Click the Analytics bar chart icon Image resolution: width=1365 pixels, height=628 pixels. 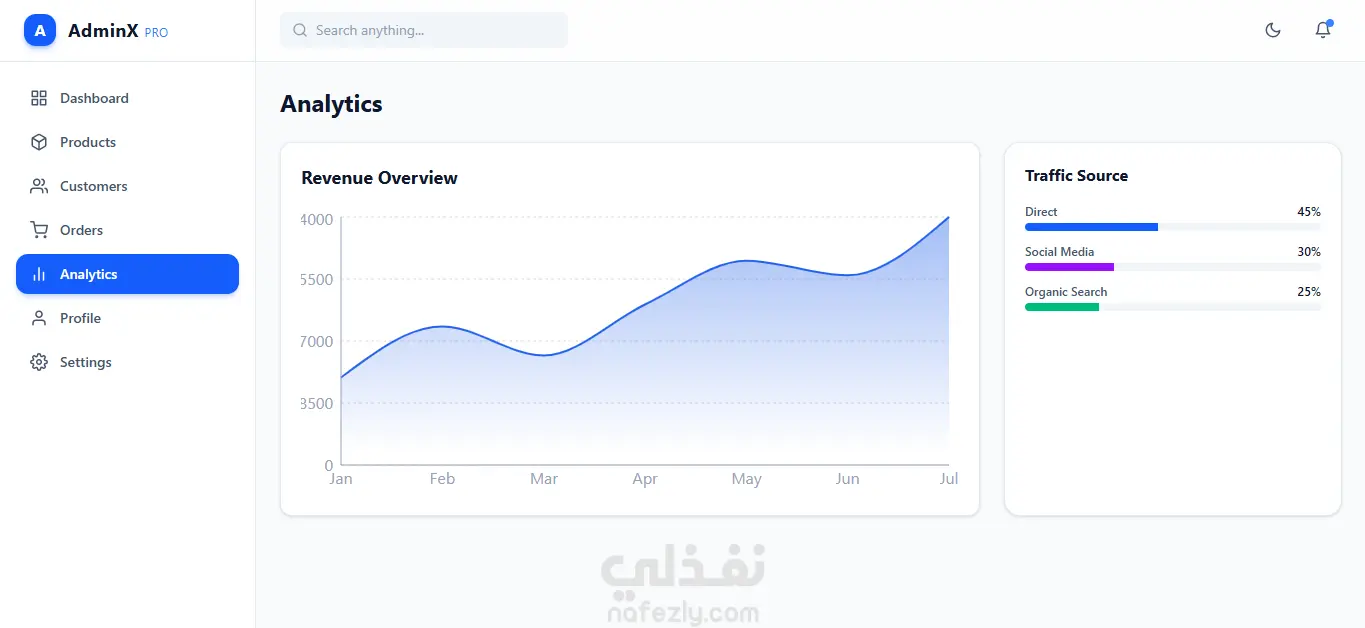39,274
